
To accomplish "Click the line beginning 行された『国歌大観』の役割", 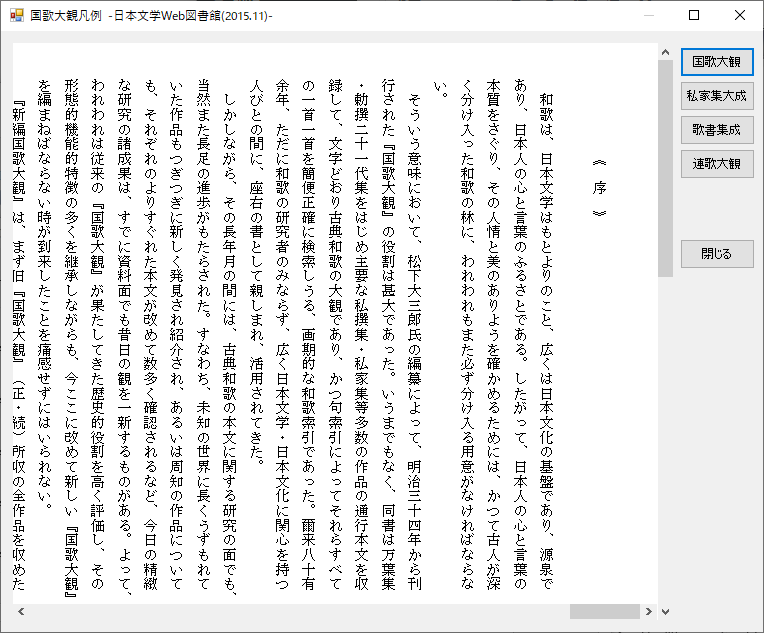I will [388, 334].
